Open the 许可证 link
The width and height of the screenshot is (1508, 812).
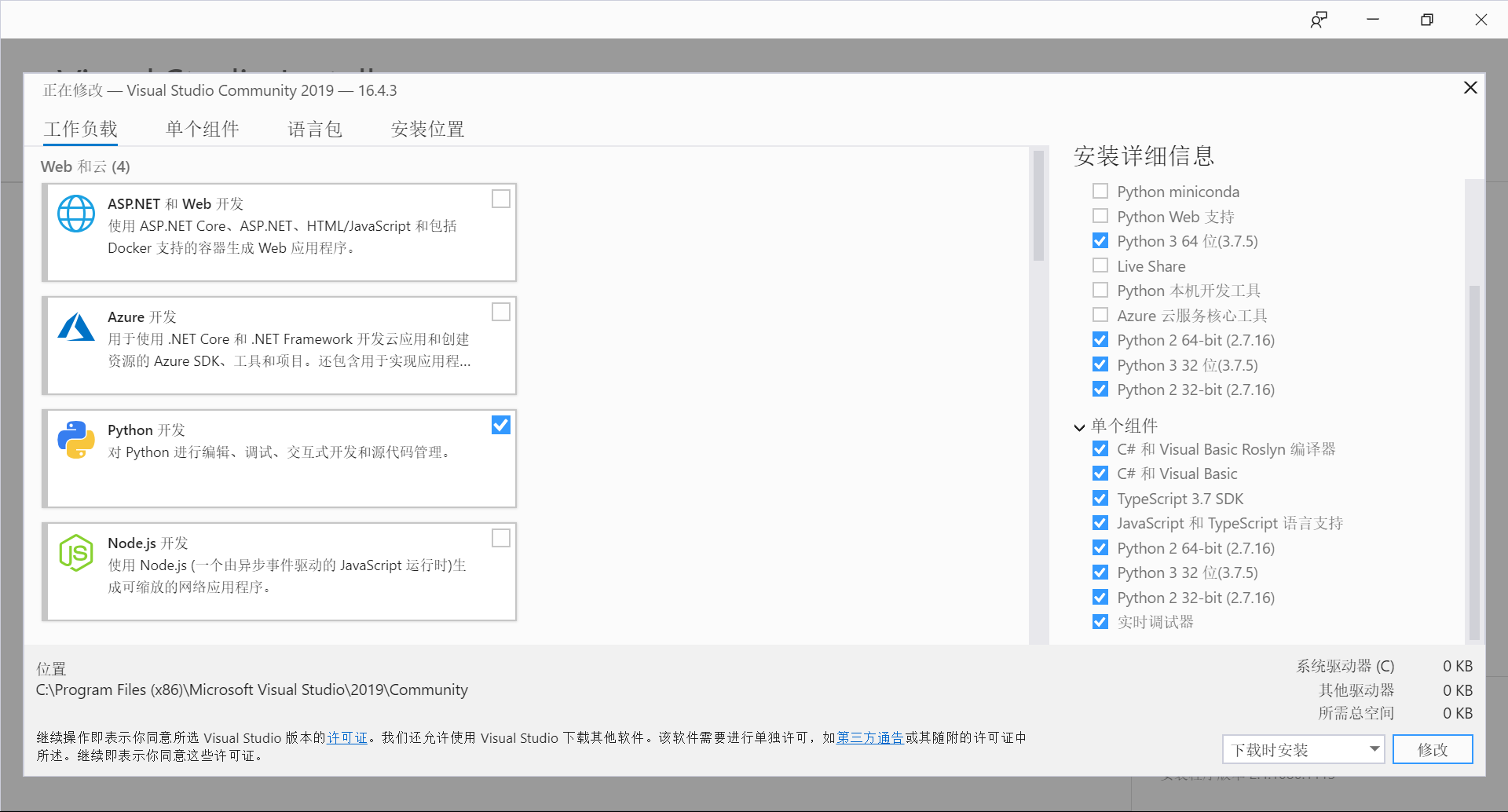(346, 737)
